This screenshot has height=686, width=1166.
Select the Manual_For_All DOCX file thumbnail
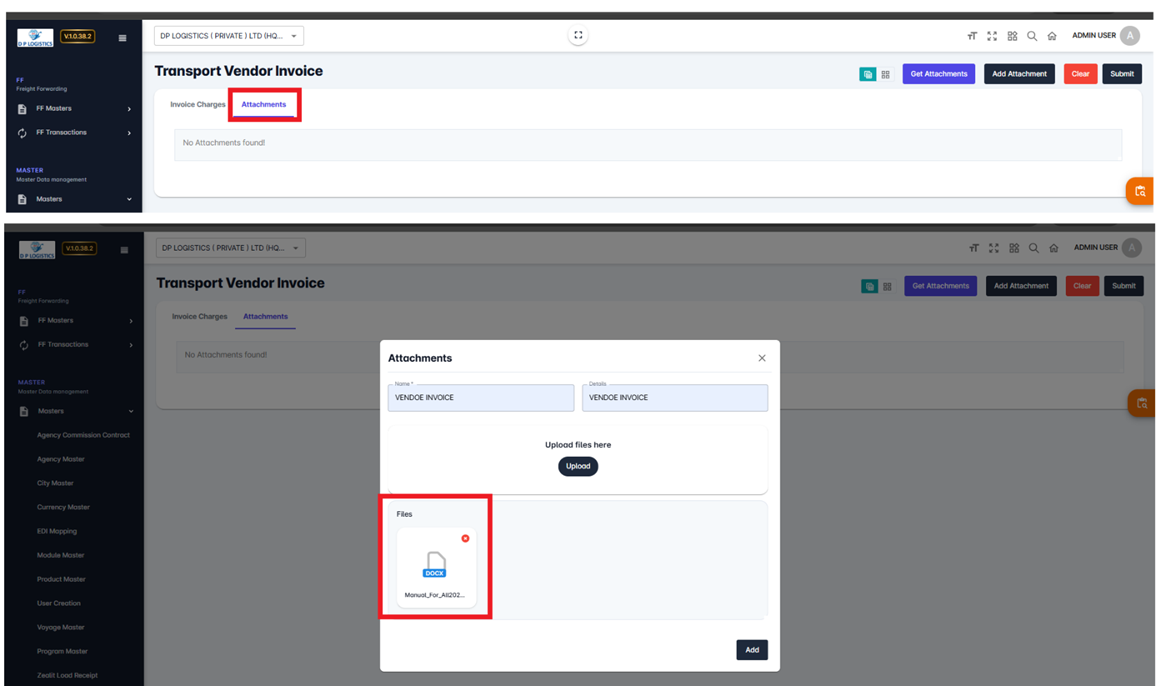pos(435,568)
